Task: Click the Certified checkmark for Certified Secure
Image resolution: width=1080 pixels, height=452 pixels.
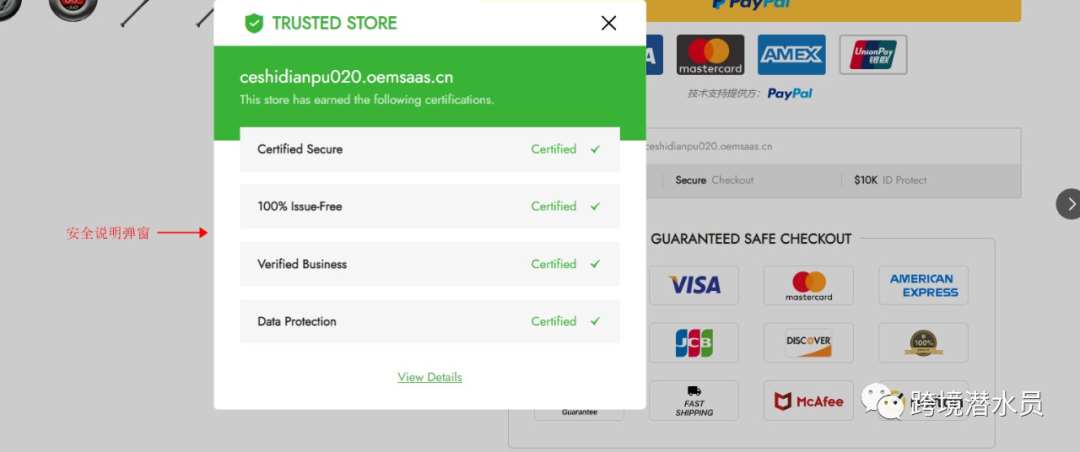Action: coord(595,149)
